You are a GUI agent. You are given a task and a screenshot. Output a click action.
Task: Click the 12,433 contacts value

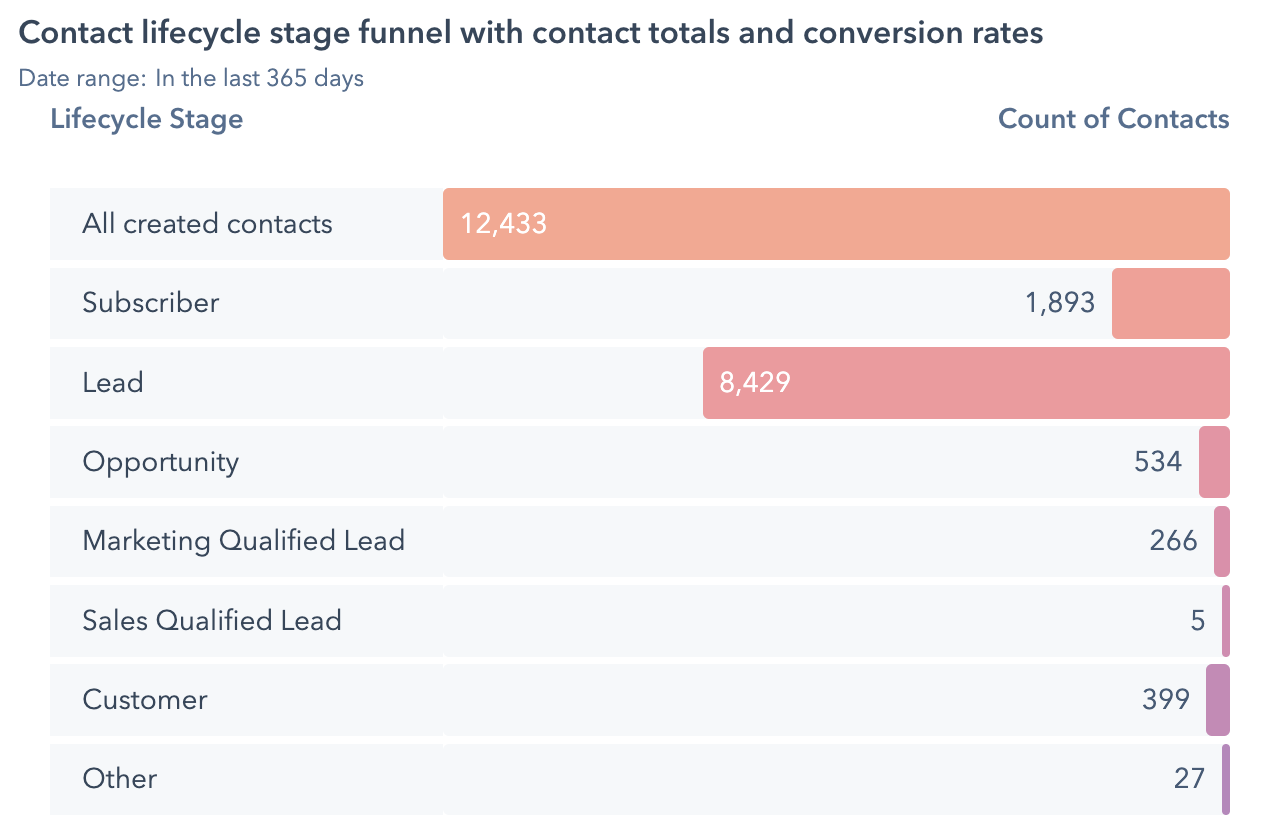pyautogui.click(x=504, y=223)
